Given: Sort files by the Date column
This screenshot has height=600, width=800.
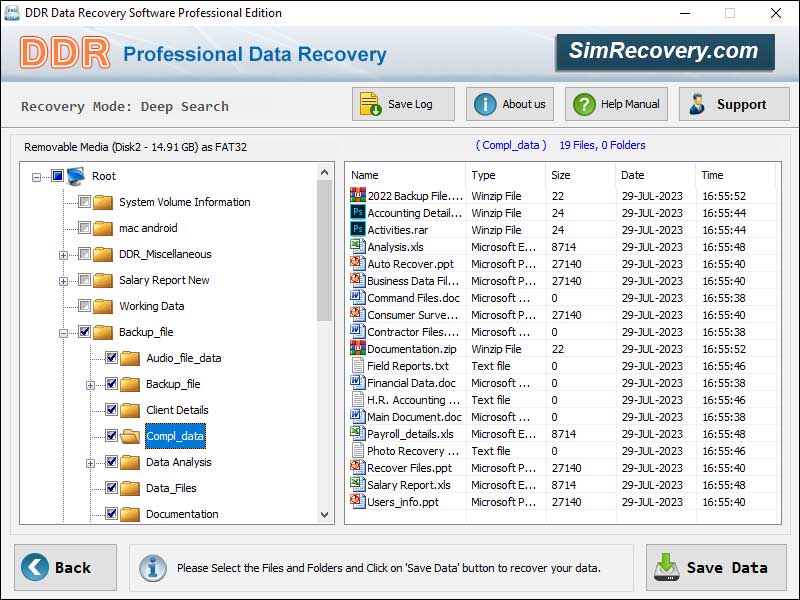Looking at the screenshot, I should pyautogui.click(x=656, y=175).
